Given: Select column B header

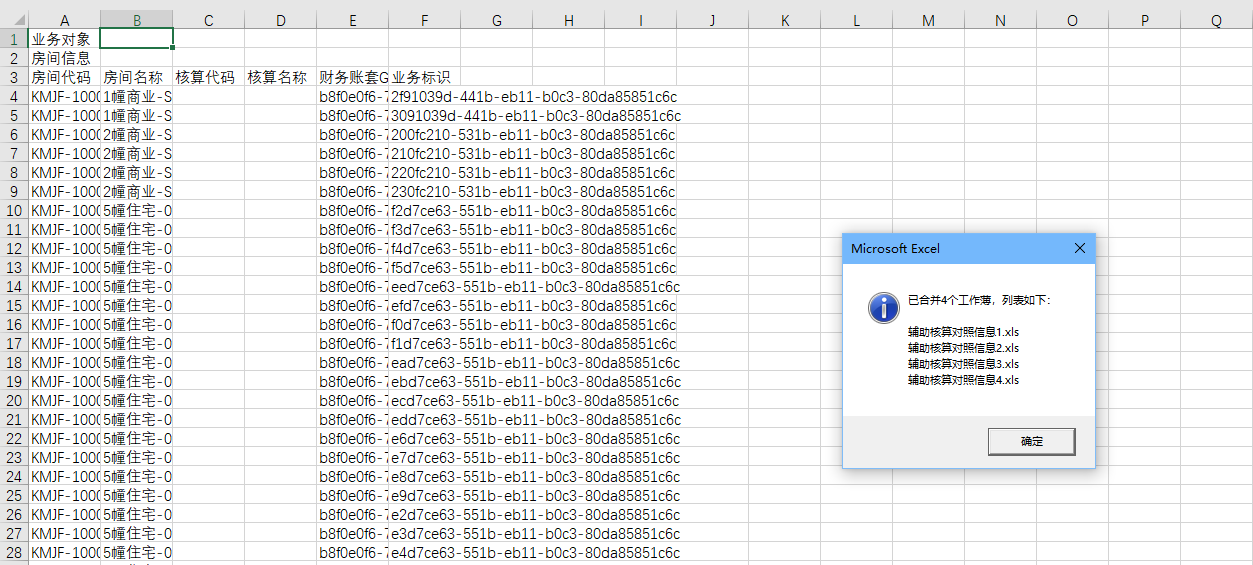Looking at the screenshot, I should (137, 20).
